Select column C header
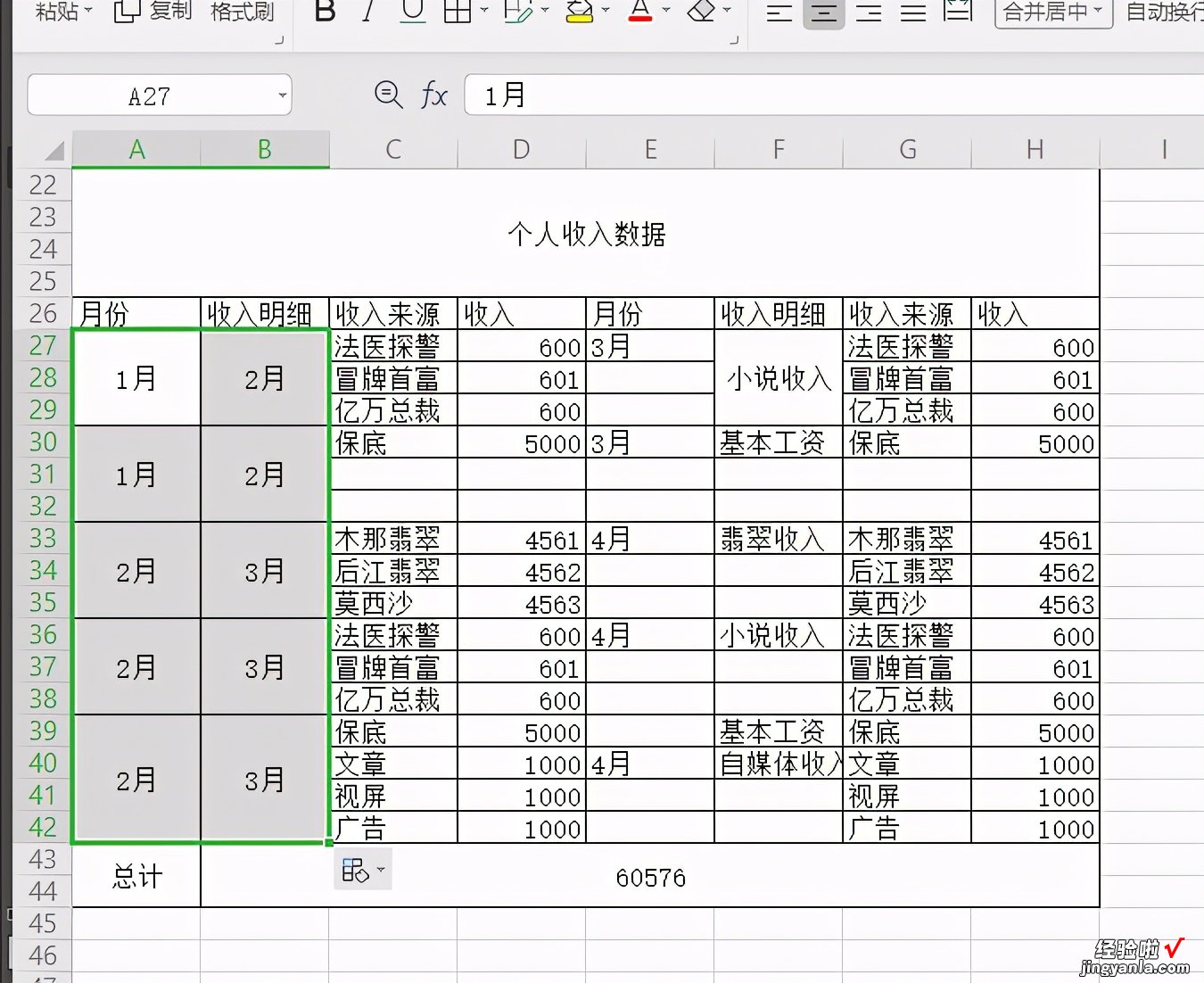The width and height of the screenshot is (1204, 983). [x=393, y=149]
